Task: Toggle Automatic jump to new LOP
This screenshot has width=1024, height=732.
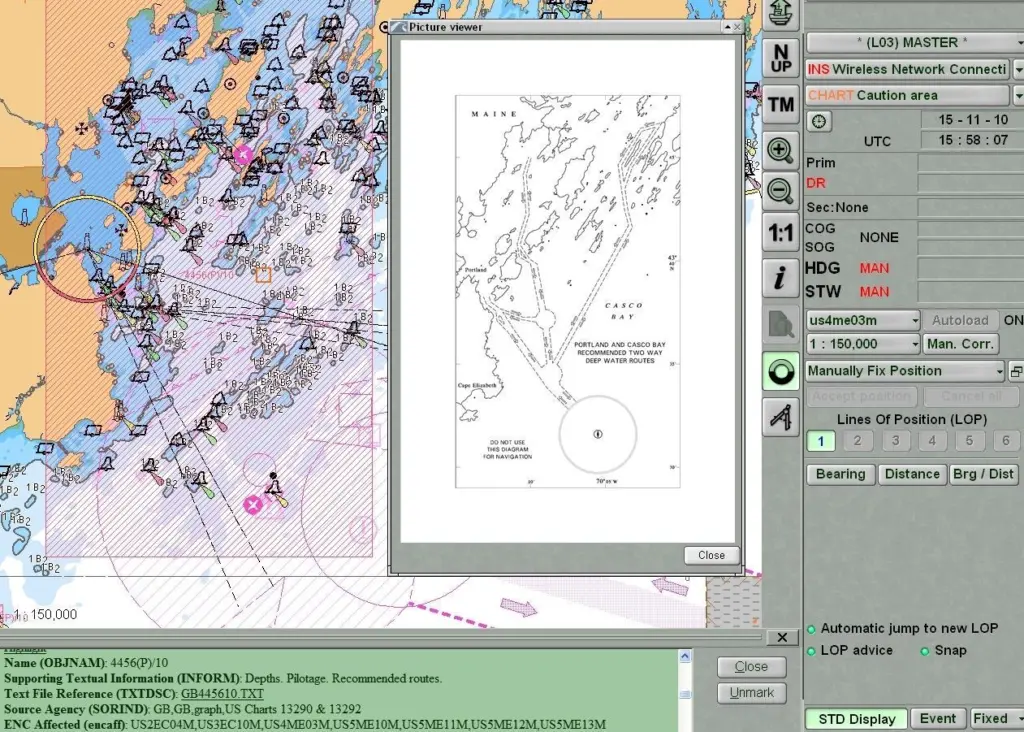Action: (x=811, y=629)
